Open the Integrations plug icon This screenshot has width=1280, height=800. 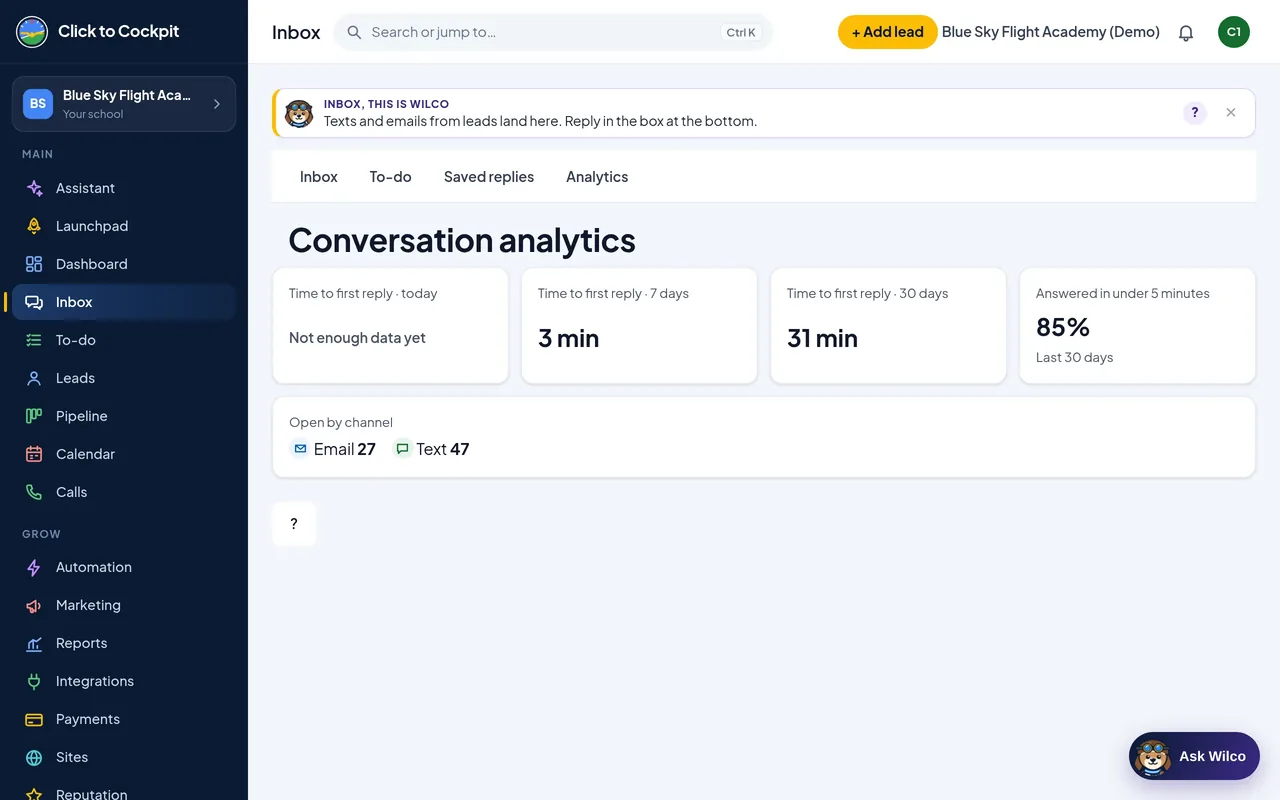(x=34, y=681)
